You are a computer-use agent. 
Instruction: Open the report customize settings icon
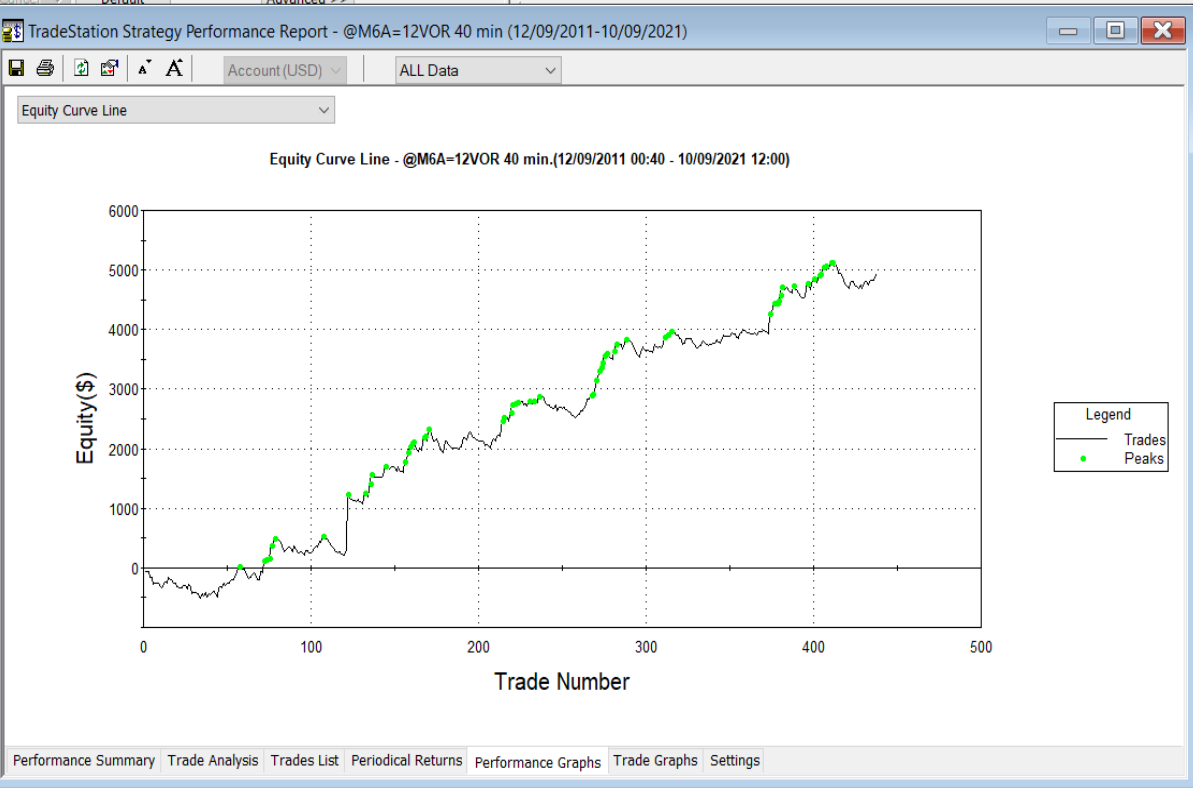[109, 68]
